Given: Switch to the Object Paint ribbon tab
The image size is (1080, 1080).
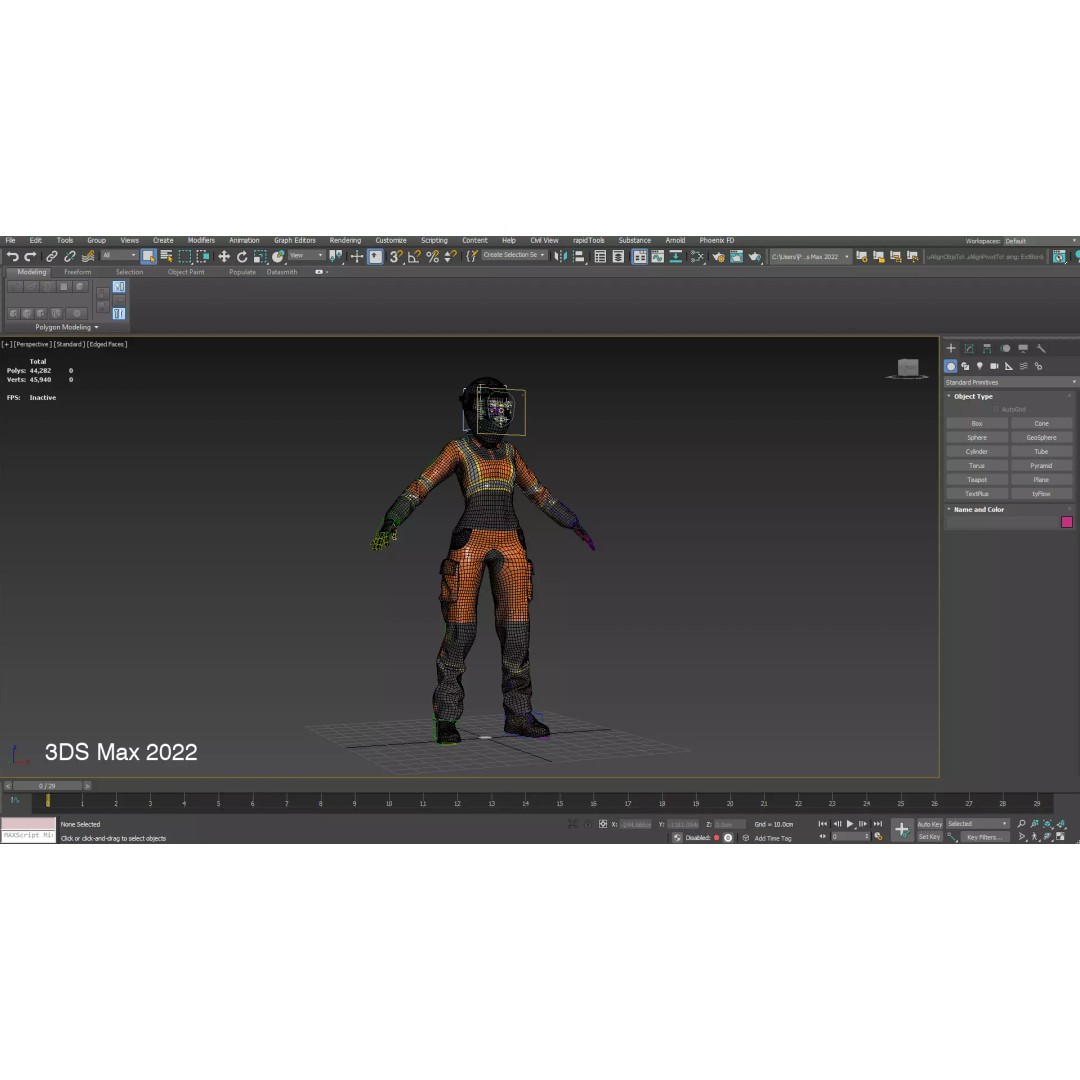Looking at the screenshot, I should pos(186,272).
